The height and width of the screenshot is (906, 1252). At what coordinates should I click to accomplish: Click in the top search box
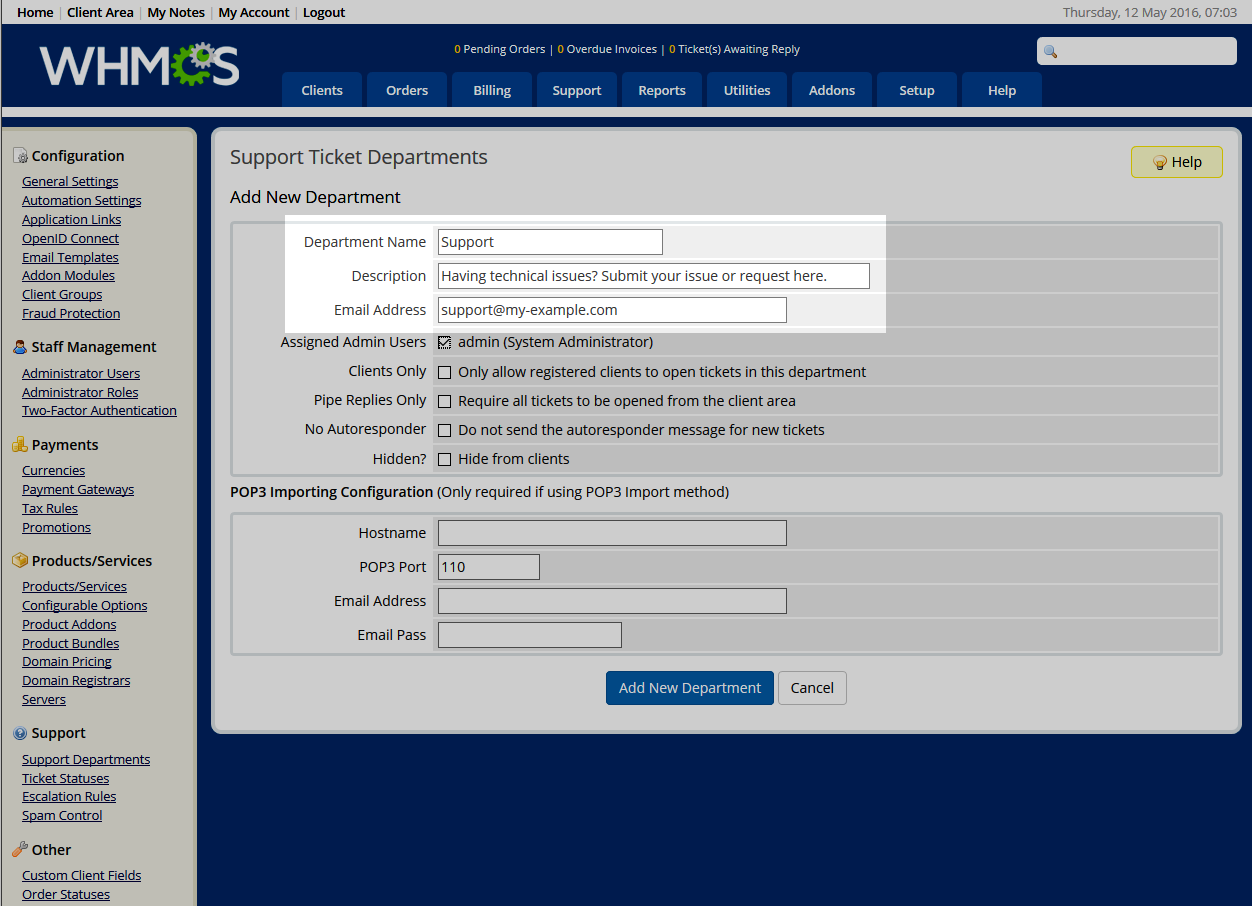pos(1137,51)
